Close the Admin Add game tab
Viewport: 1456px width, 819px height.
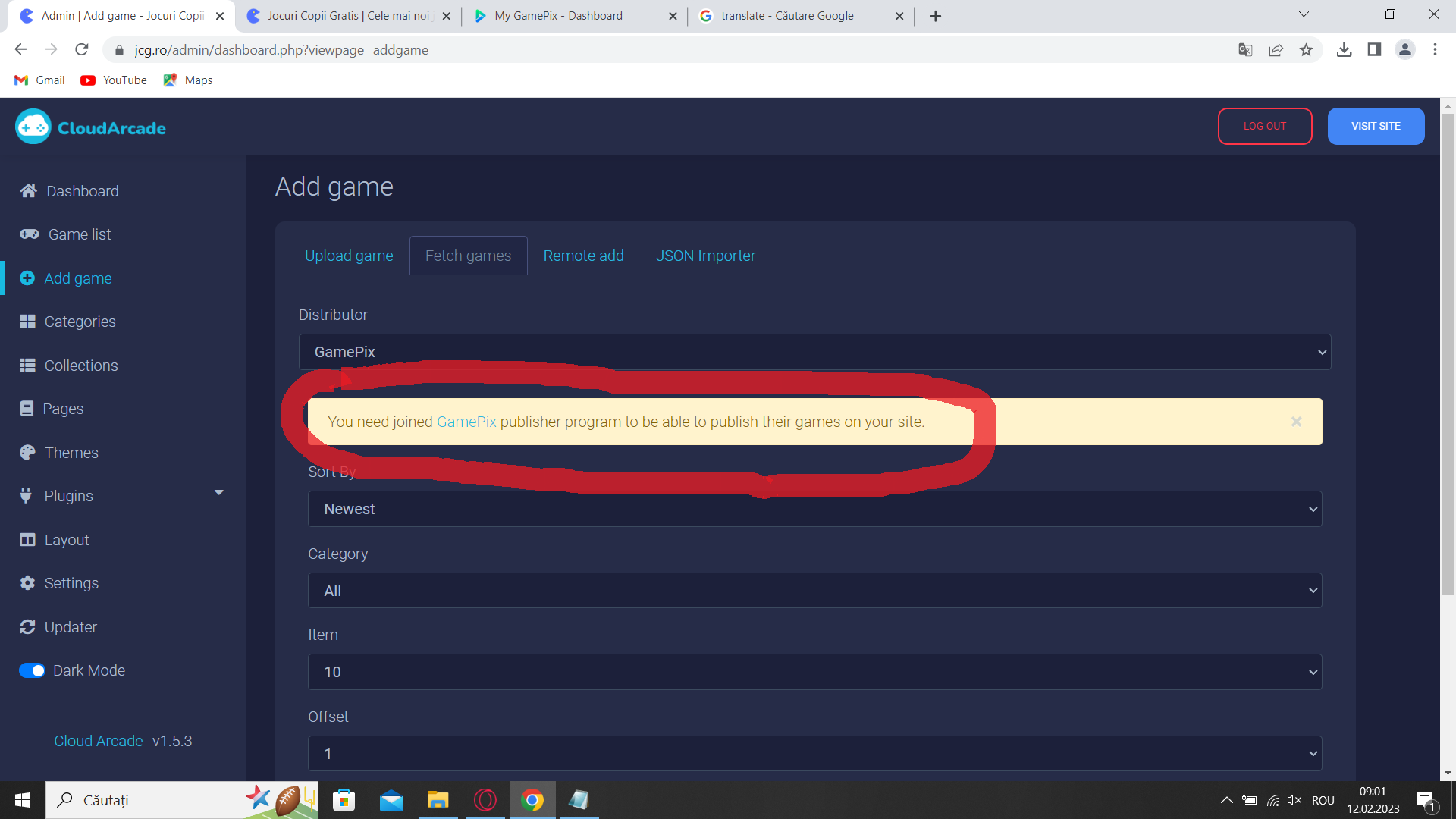coord(219,16)
